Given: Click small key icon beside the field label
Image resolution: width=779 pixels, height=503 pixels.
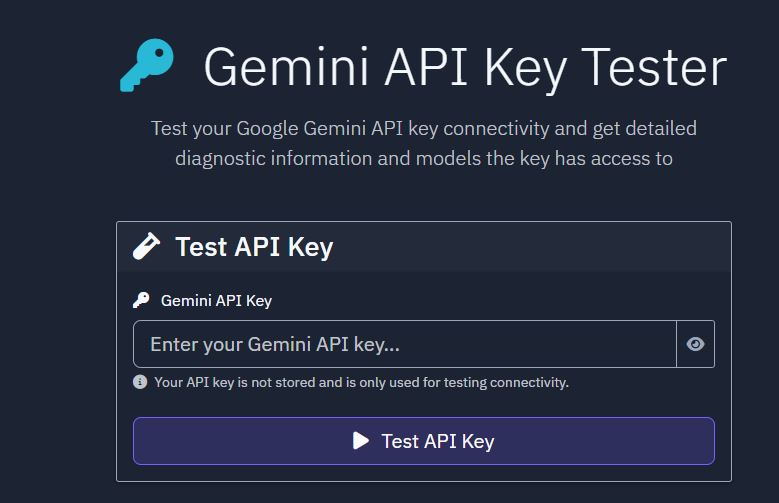Looking at the screenshot, I should click(x=141, y=300).
